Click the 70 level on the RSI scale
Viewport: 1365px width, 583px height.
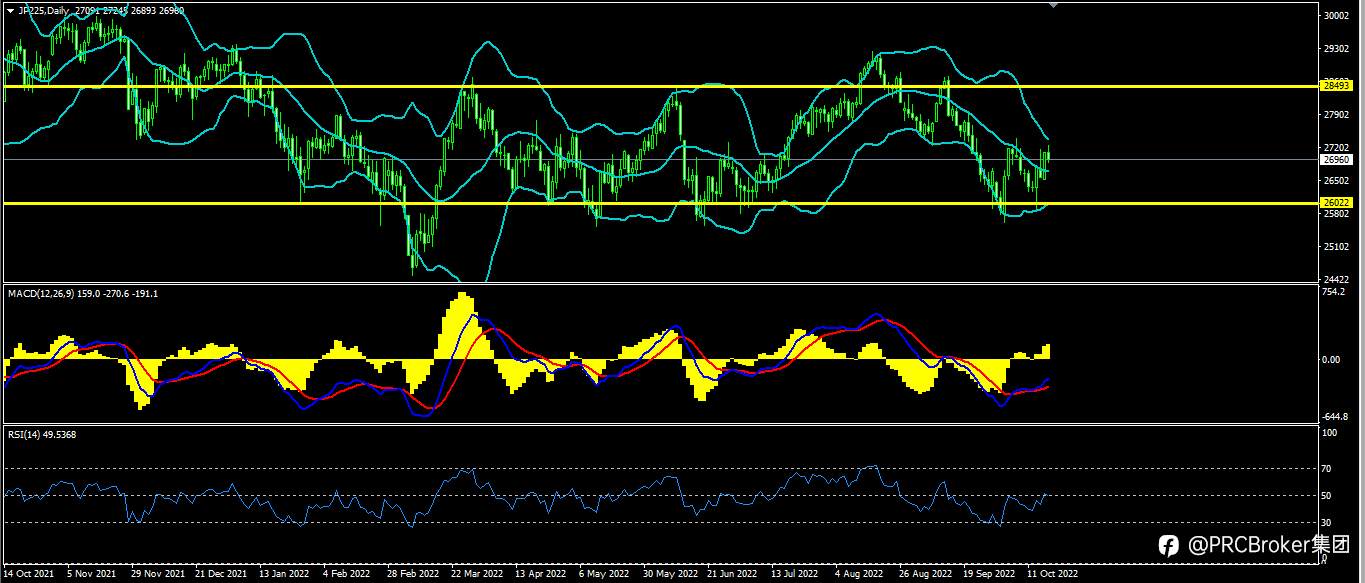click(x=1328, y=468)
